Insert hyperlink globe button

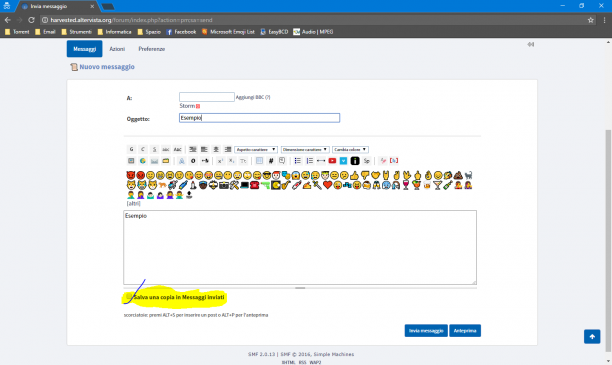click(142, 160)
